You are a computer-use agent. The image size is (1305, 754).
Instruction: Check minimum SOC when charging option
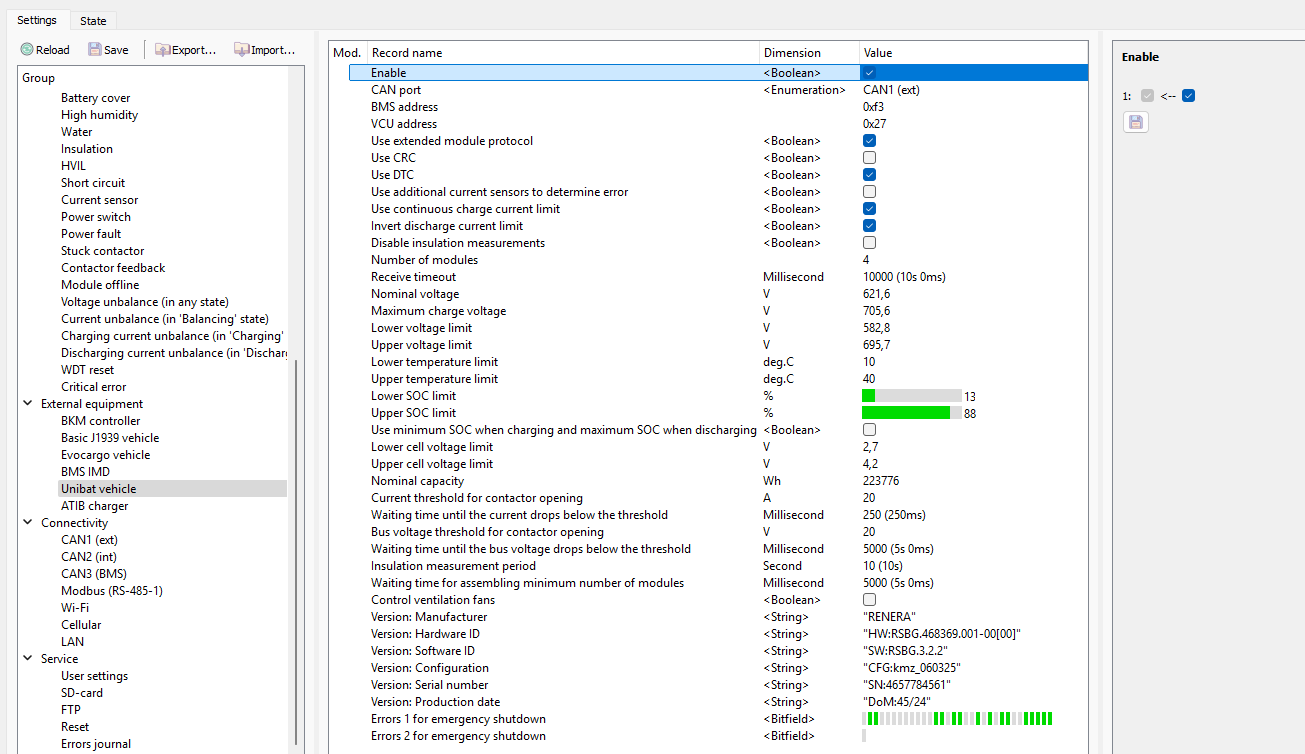point(870,430)
